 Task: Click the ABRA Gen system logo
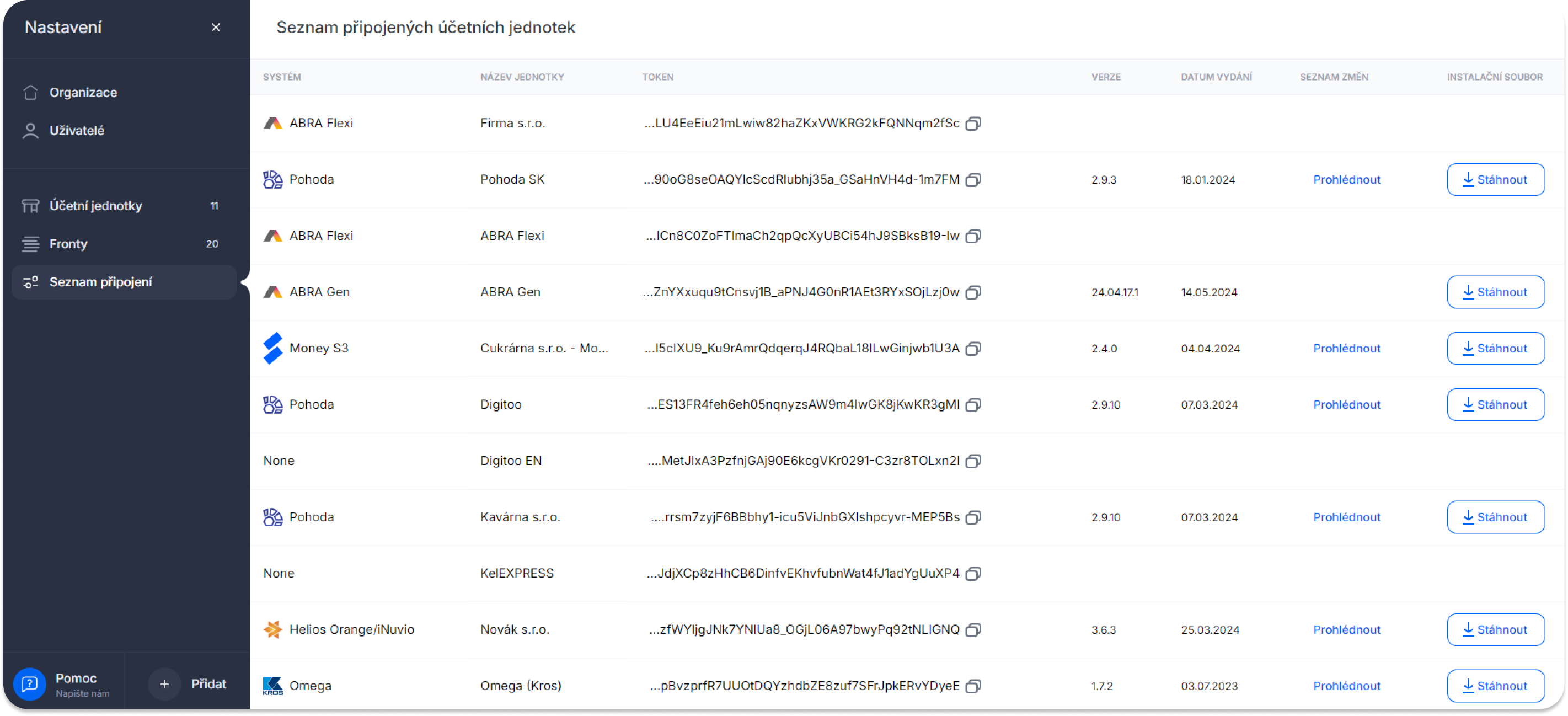tap(272, 292)
